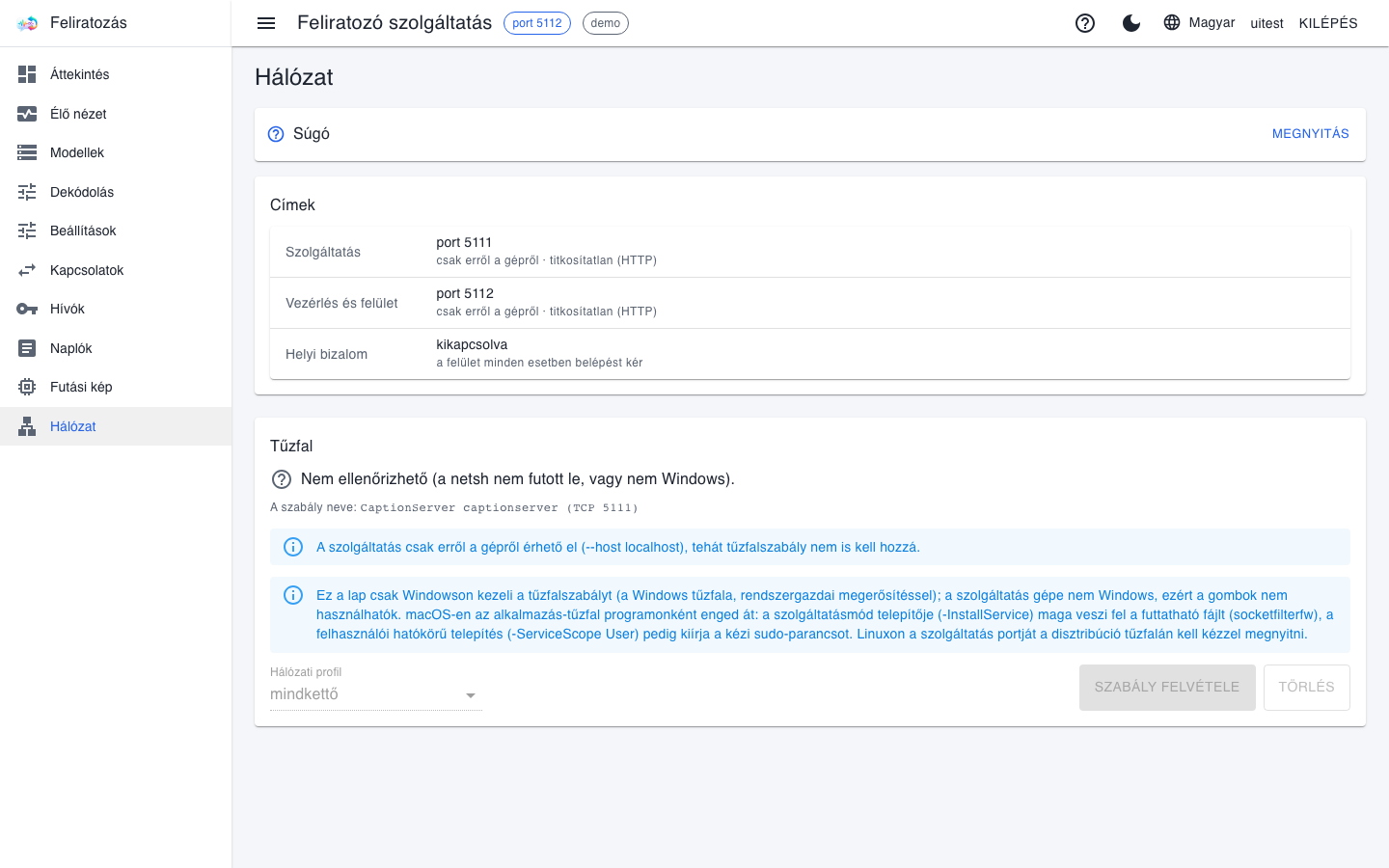
Task: Click the Modellek list icon
Action: point(27,152)
